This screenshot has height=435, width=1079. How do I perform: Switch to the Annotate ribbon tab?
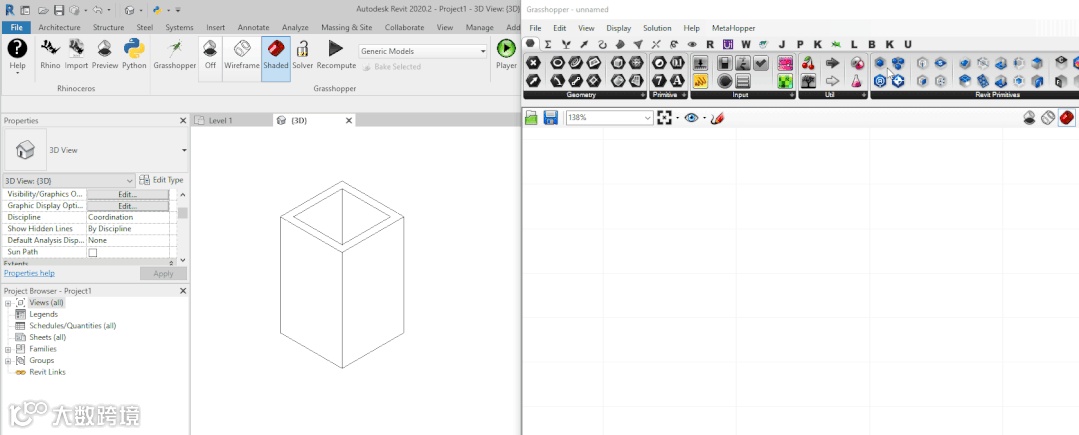tap(253, 28)
